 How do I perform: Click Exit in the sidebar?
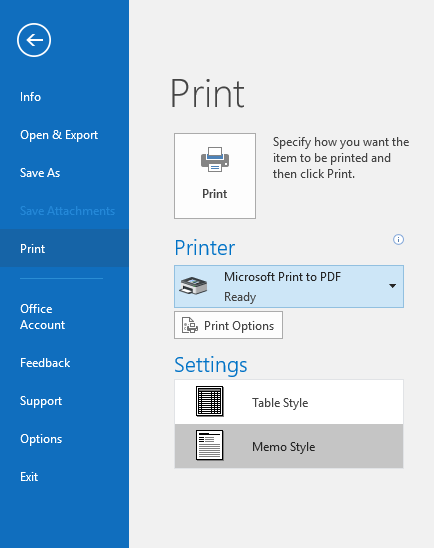pos(64,477)
